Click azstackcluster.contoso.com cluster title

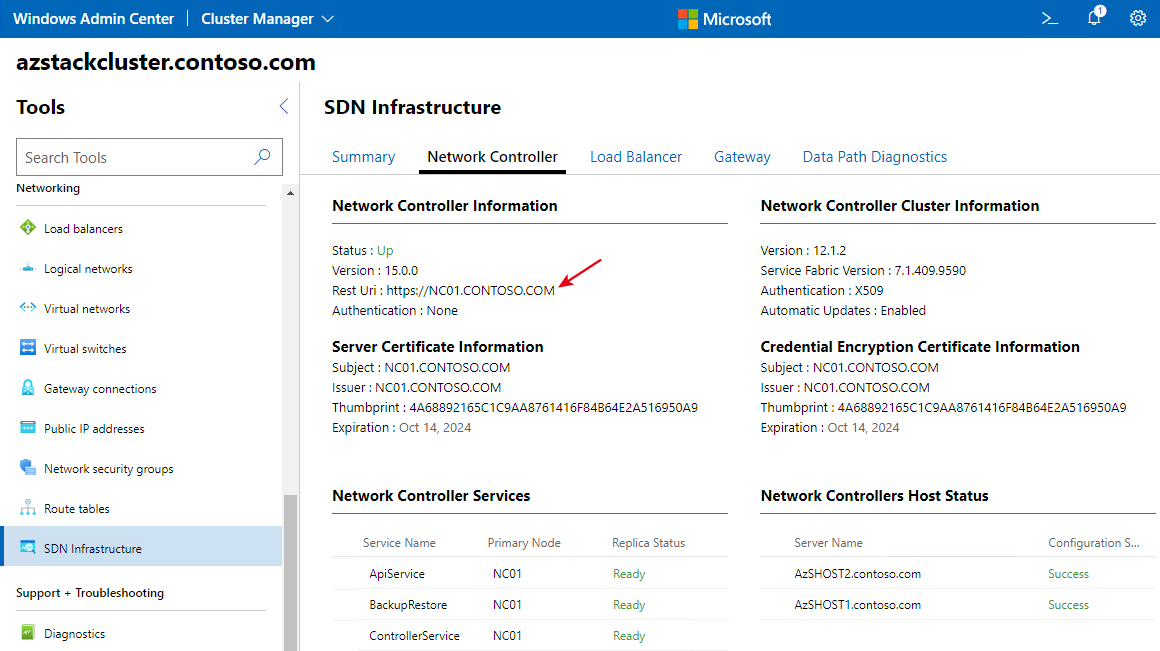tap(166, 62)
